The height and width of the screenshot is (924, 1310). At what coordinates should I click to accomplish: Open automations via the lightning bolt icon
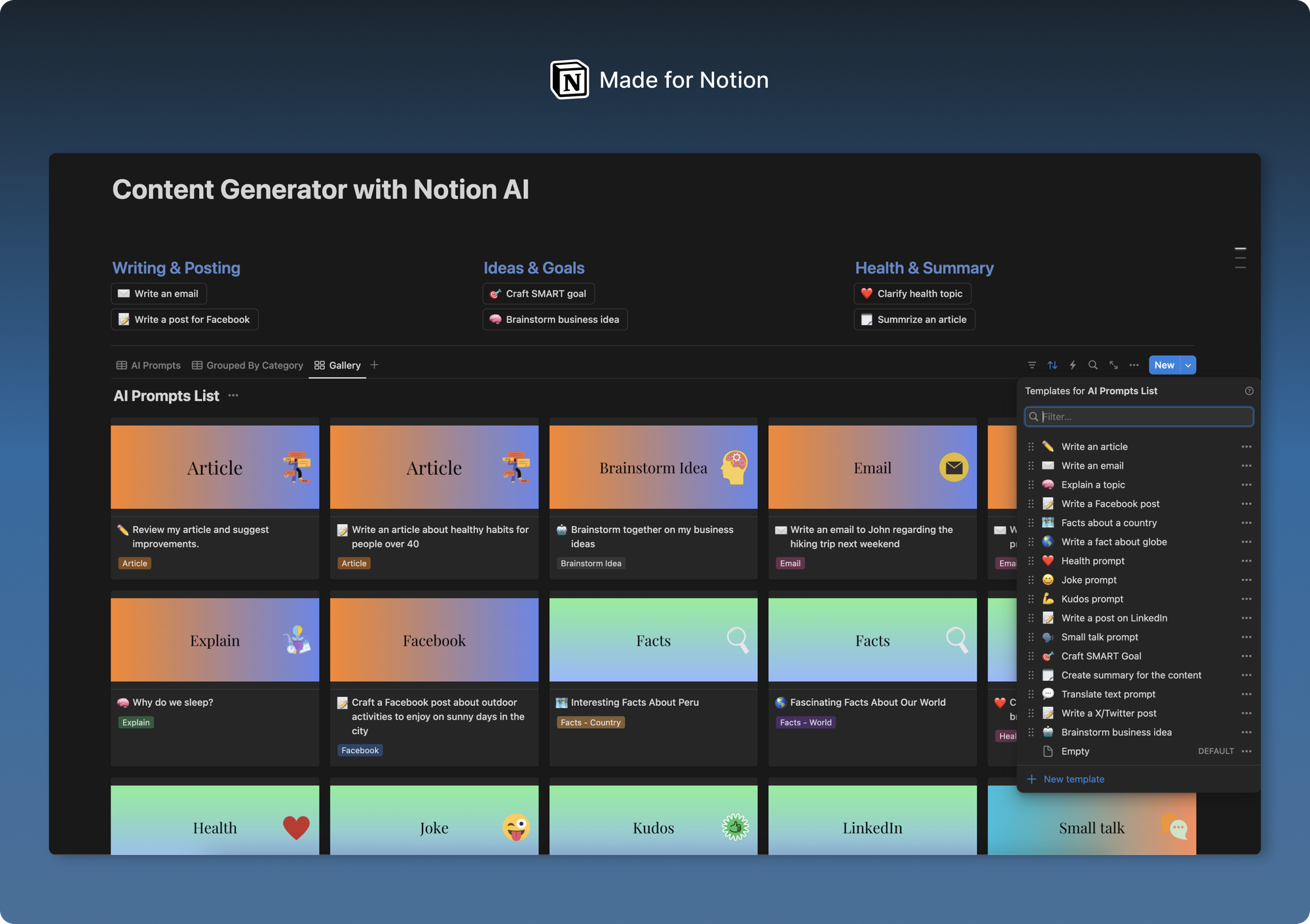click(1073, 365)
